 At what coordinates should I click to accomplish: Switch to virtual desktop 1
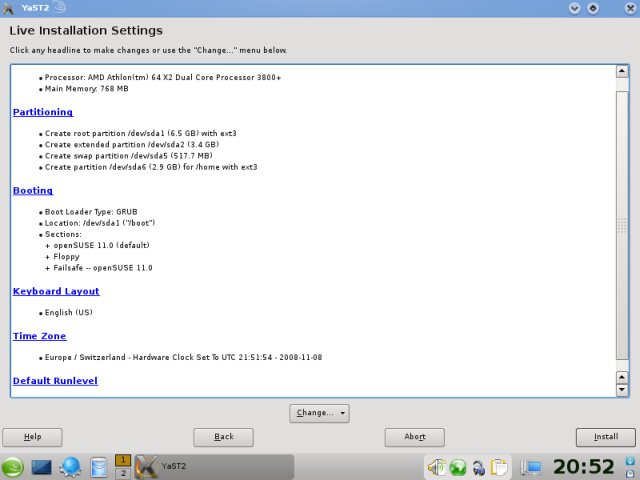point(123,460)
